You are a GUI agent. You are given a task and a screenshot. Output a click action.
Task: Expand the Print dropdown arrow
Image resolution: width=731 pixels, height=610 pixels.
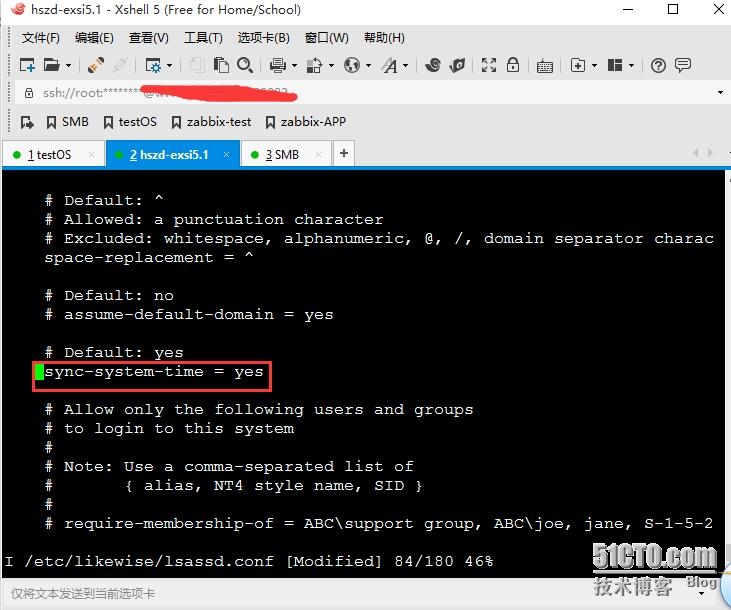tap(294, 66)
